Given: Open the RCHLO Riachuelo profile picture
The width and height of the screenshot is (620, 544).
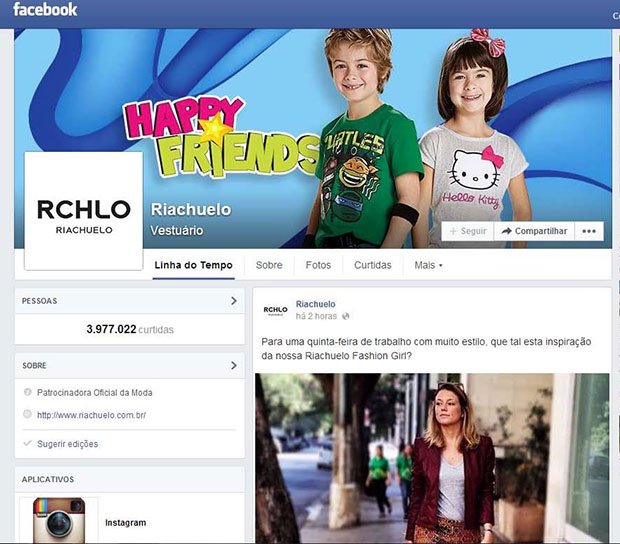Looking at the screenshot, I should click(83, 211).
